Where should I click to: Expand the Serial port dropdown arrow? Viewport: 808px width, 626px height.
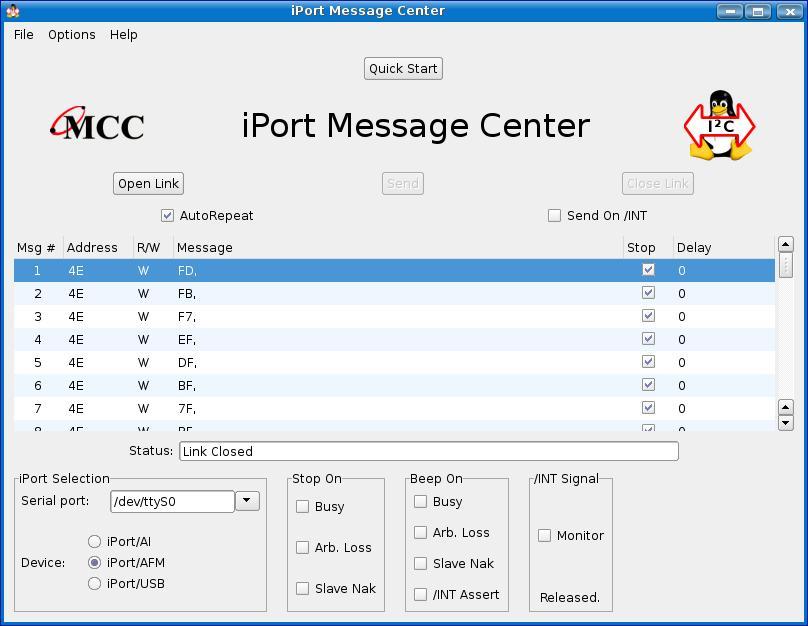[247, 501]
